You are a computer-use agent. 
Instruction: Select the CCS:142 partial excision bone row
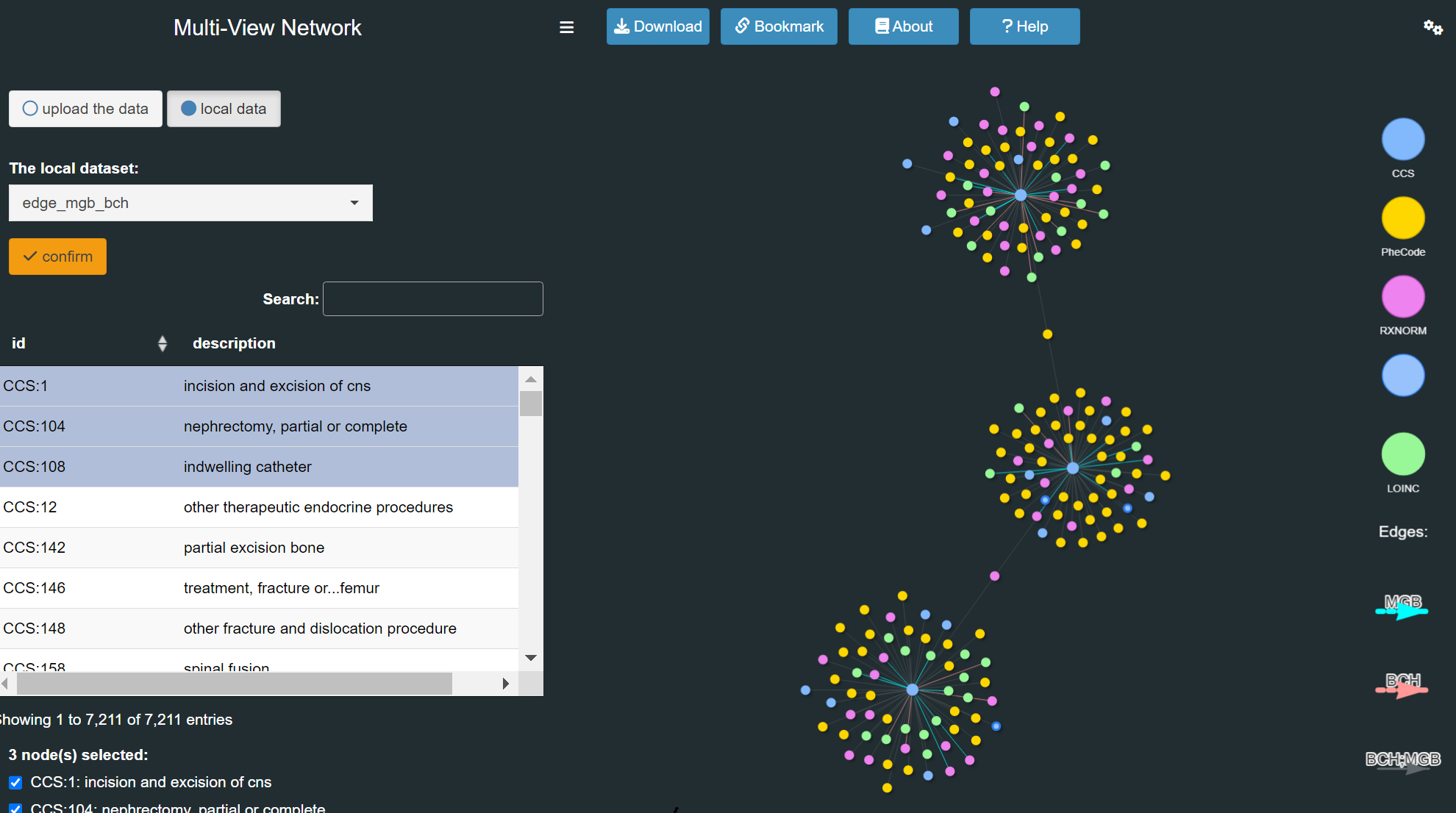pos(257,548)
